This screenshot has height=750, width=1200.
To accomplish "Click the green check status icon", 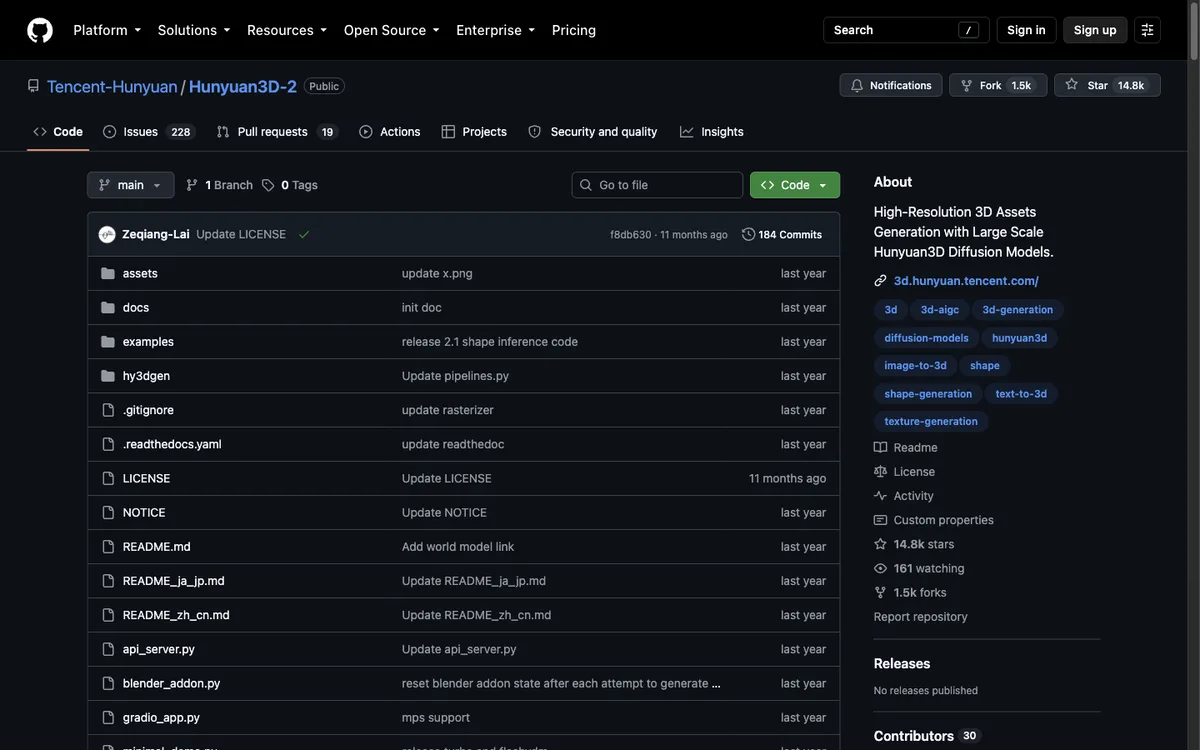I will (304, 234).
